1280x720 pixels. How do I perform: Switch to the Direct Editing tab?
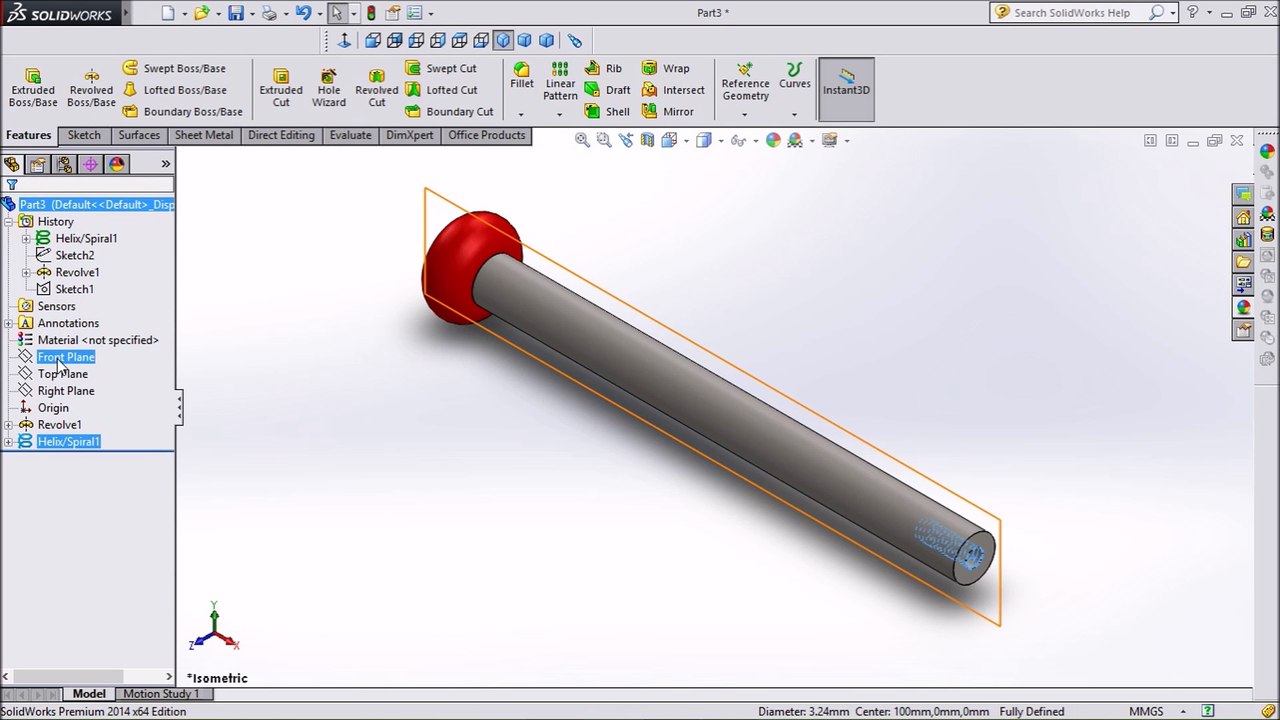[281, 136]
